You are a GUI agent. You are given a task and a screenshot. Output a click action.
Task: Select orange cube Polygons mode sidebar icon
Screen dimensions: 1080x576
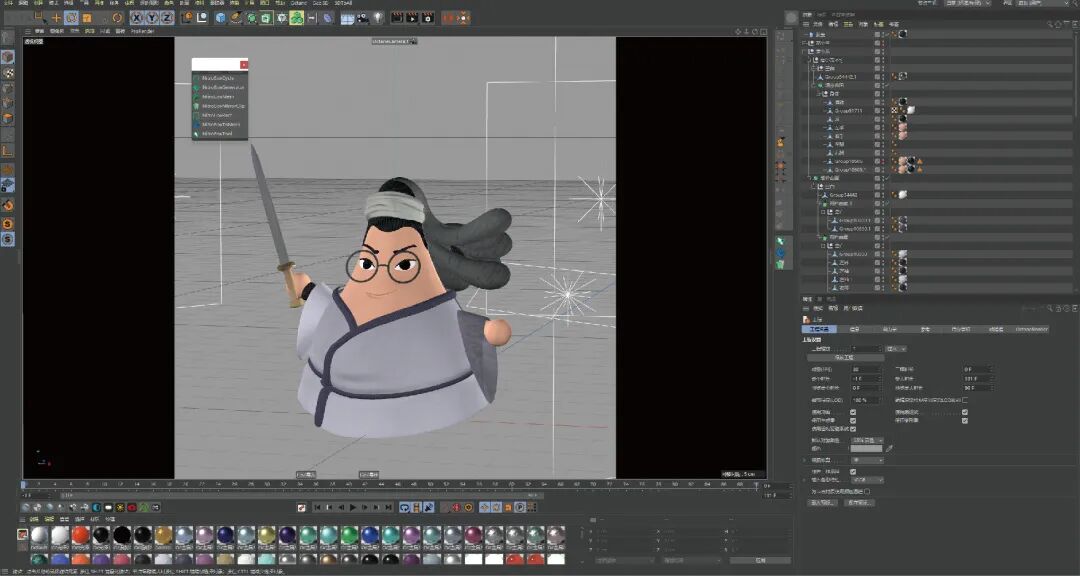8,119
